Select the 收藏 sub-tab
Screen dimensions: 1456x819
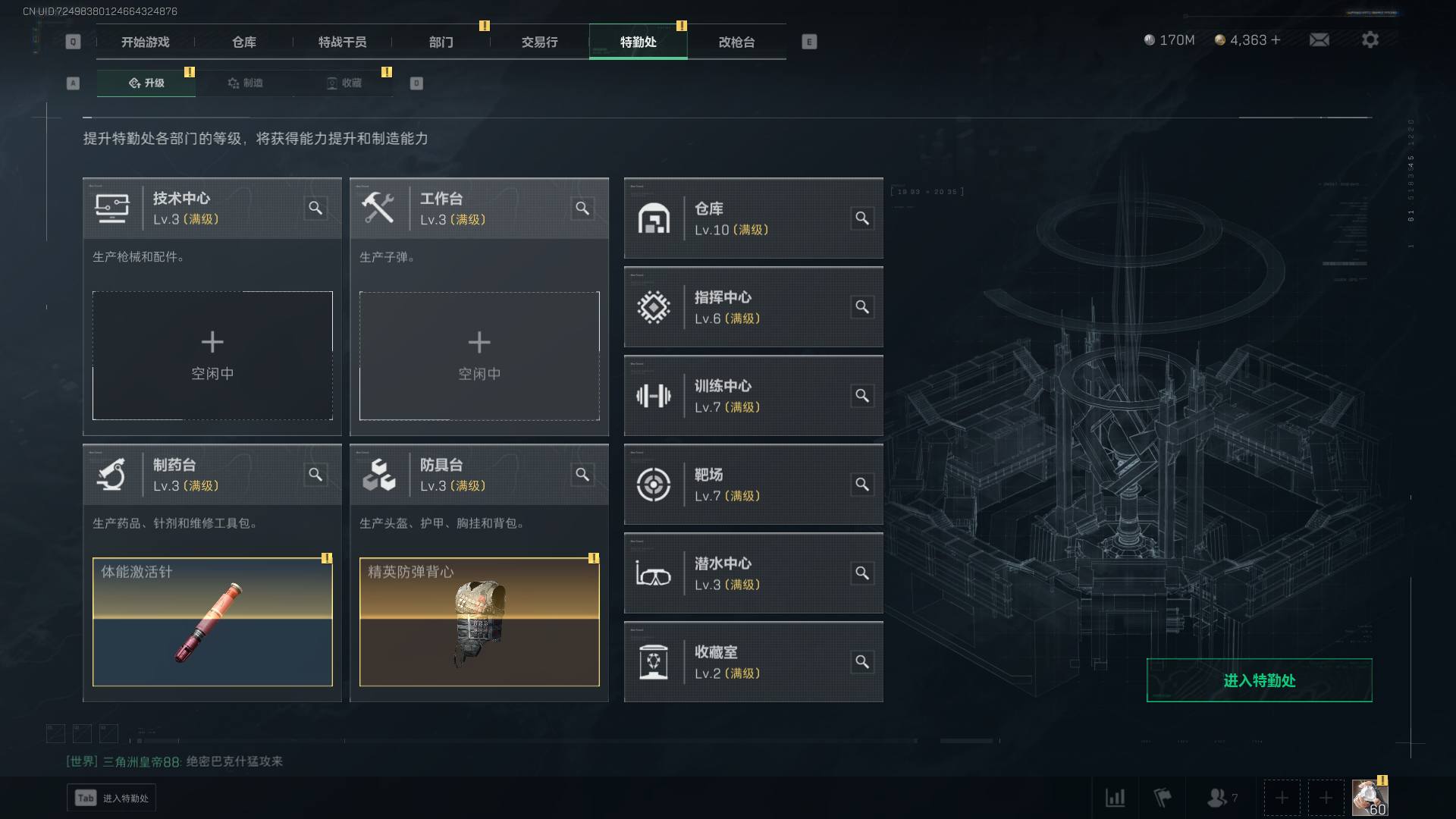[x=344, y=83]
